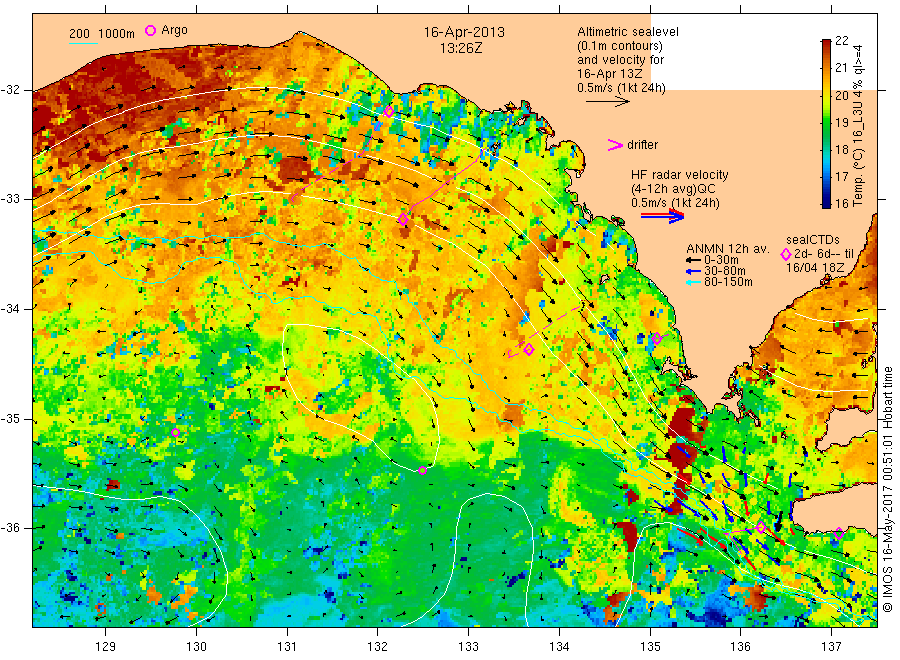Click the '80-150m' depth label

(728, 282)
